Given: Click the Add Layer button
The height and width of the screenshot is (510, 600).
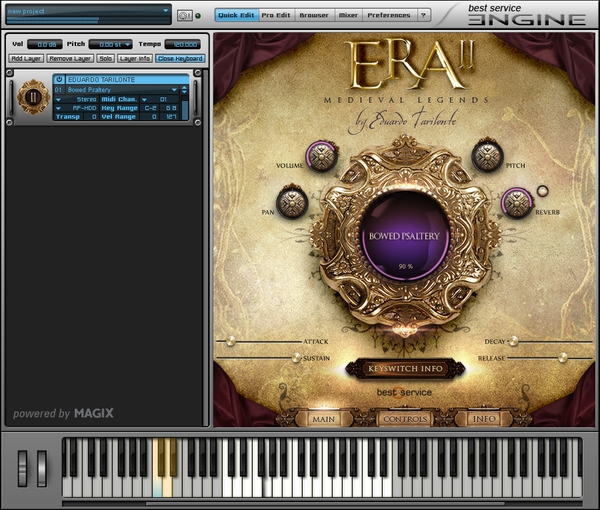Looking at the screenshot, I should (x=27, y=59).
